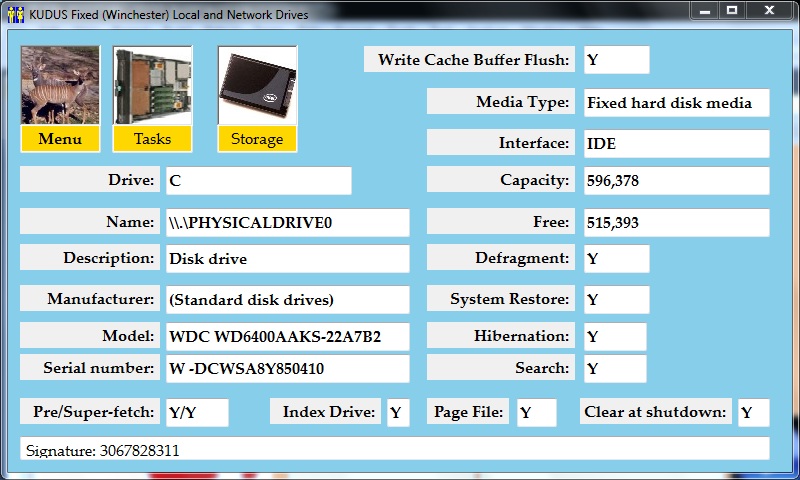
Task: Click the SSD drive Storage image
Action: [257, 85]
